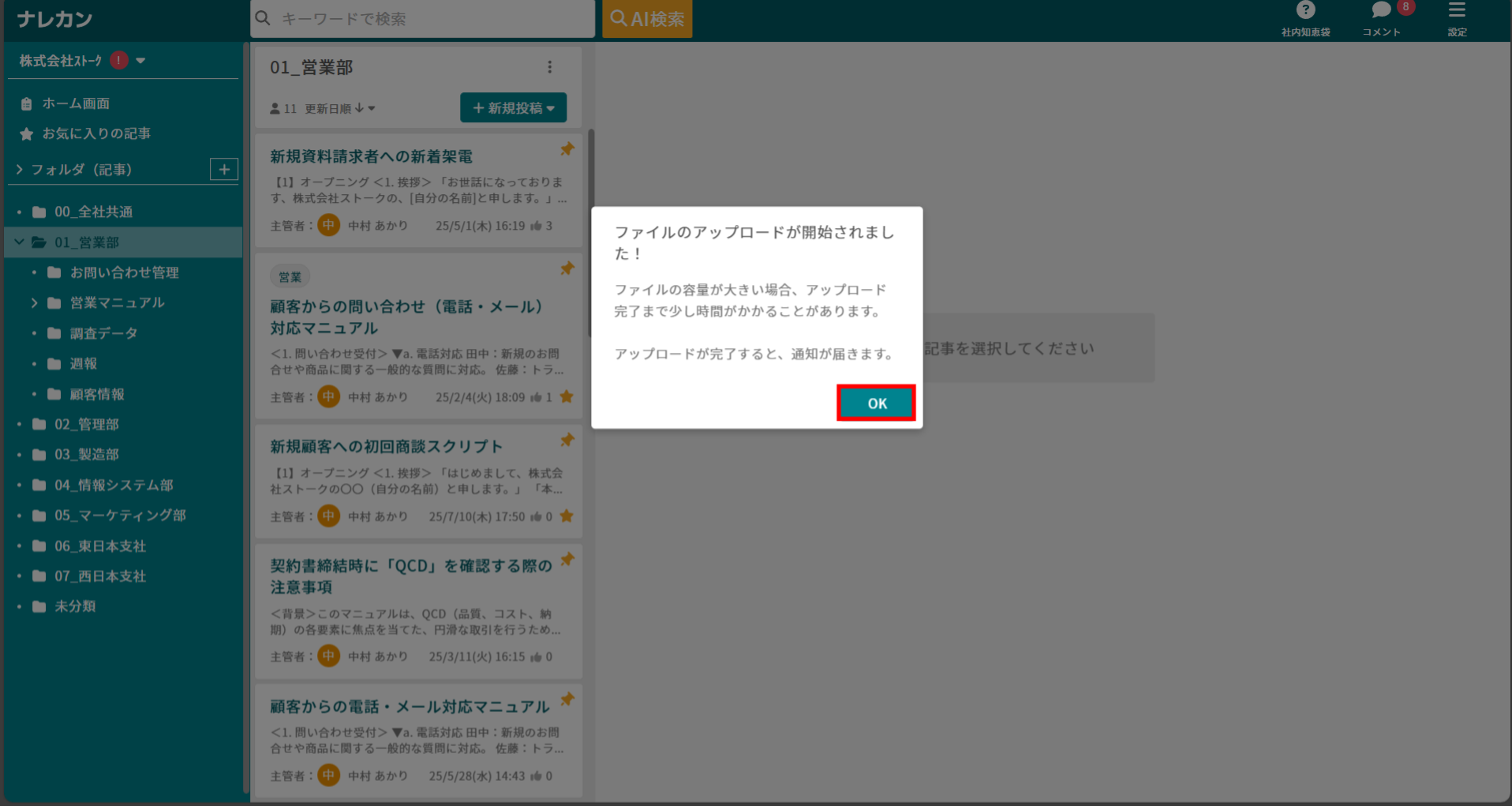The width and height of the screenshot is (1512, 806).
Task: Click OK on the upload dialog
Action: pos(875,403)
